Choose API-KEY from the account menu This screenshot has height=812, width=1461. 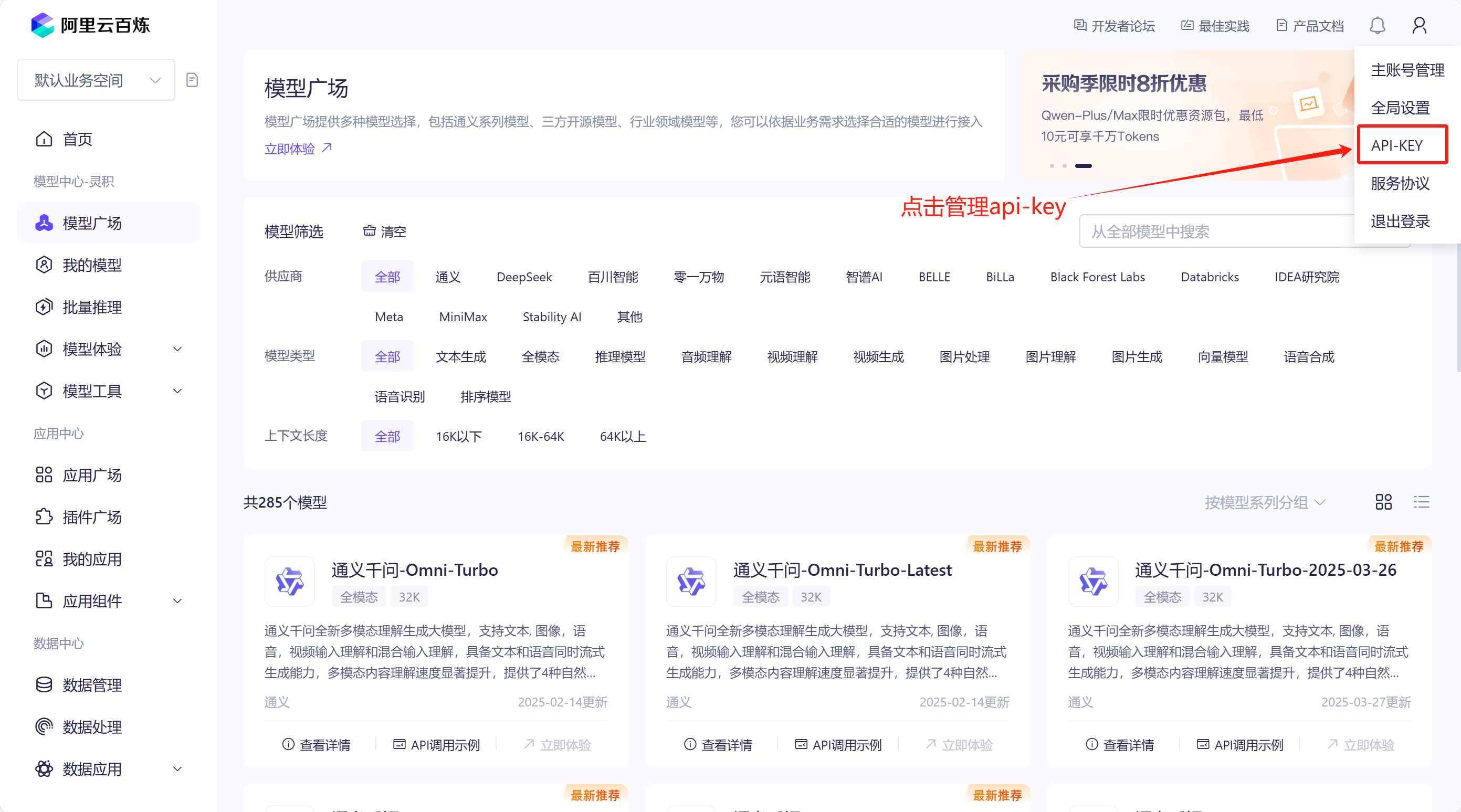click(1396, 145)
